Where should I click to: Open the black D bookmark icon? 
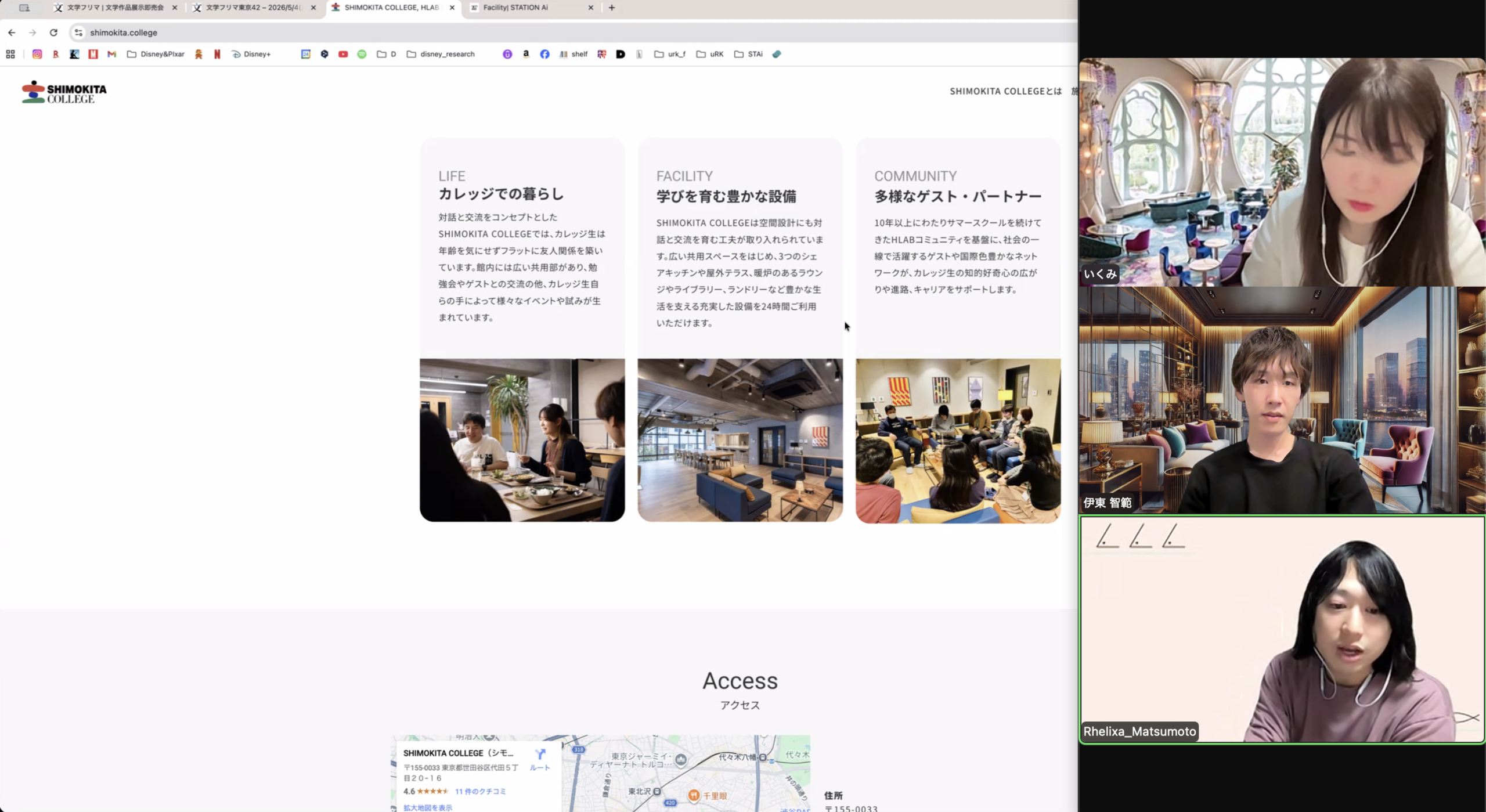pos(621,54)
